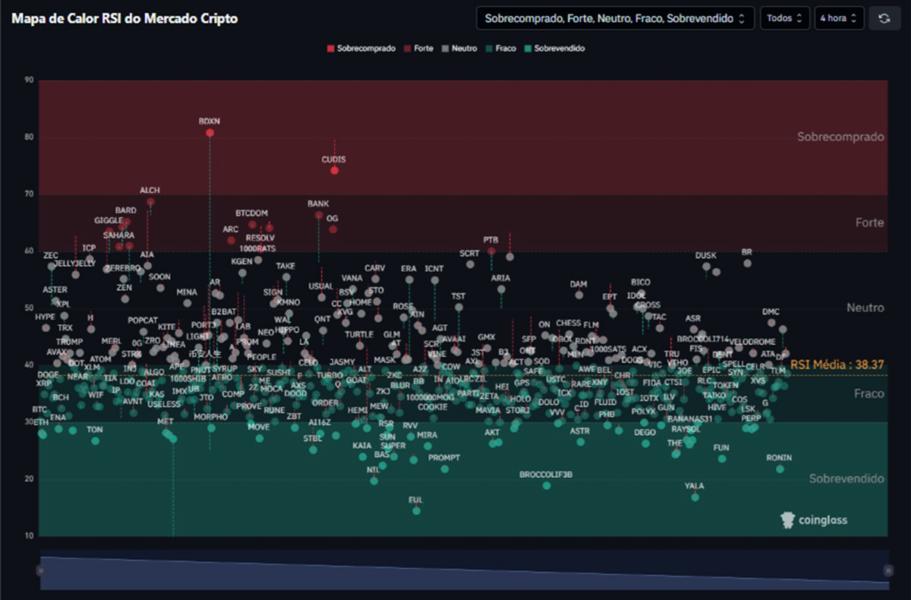Click the BDXN bubble in the overbought zone

click(210, 130)
